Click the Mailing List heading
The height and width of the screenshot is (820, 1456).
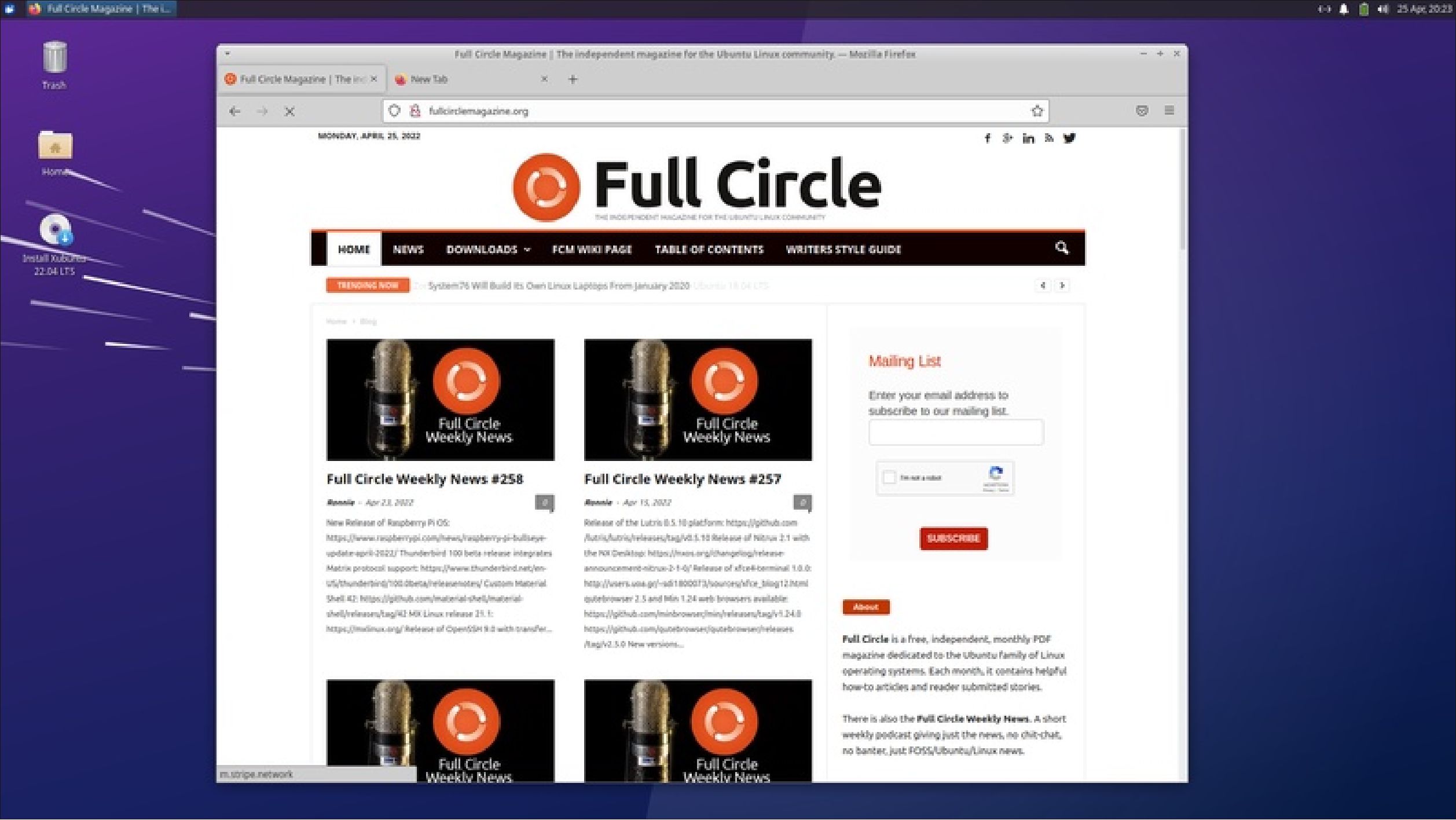tap(904, 361)
